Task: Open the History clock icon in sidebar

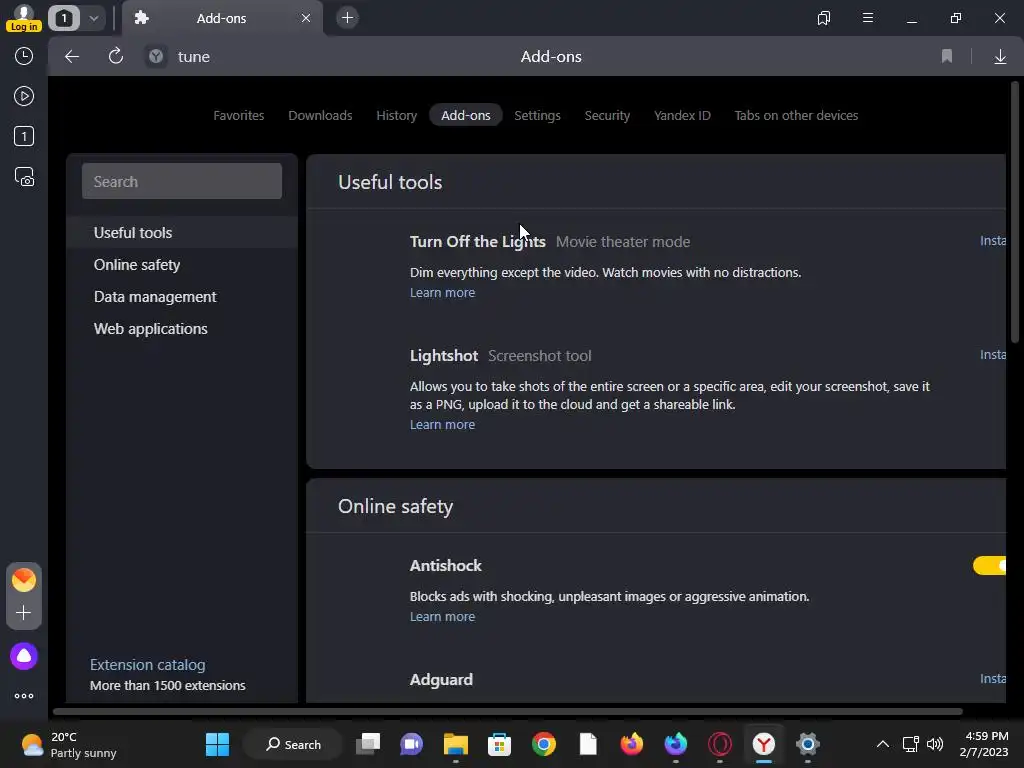Action: click(x=24, y=56)
